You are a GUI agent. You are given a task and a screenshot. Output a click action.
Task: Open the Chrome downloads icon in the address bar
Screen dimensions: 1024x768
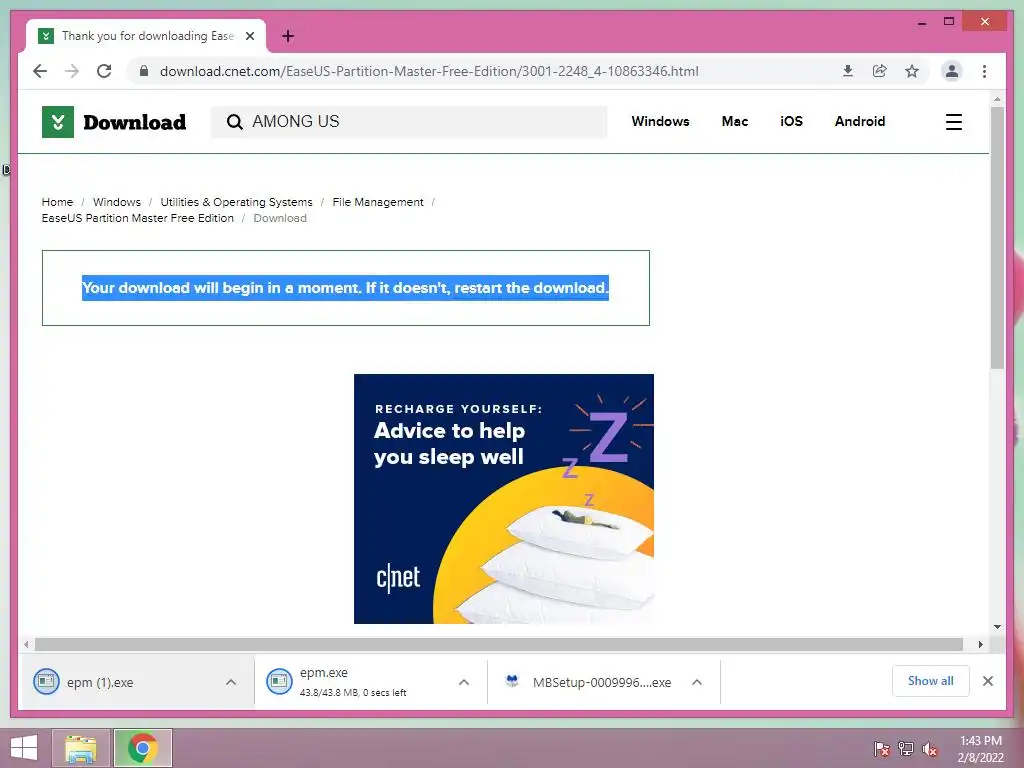pyautogui.click(x=848, y=71)
